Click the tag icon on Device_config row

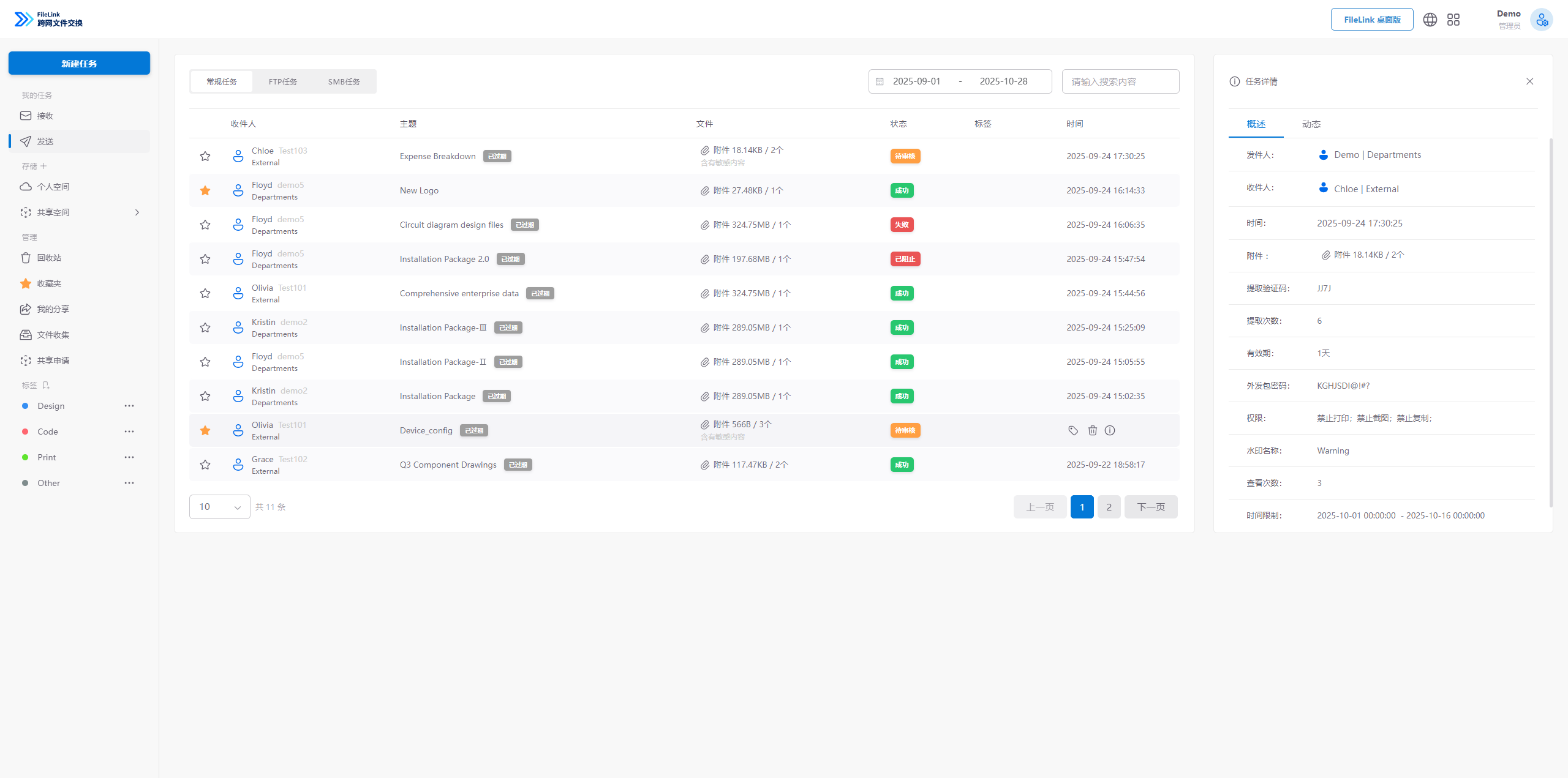coord(1073,430)
